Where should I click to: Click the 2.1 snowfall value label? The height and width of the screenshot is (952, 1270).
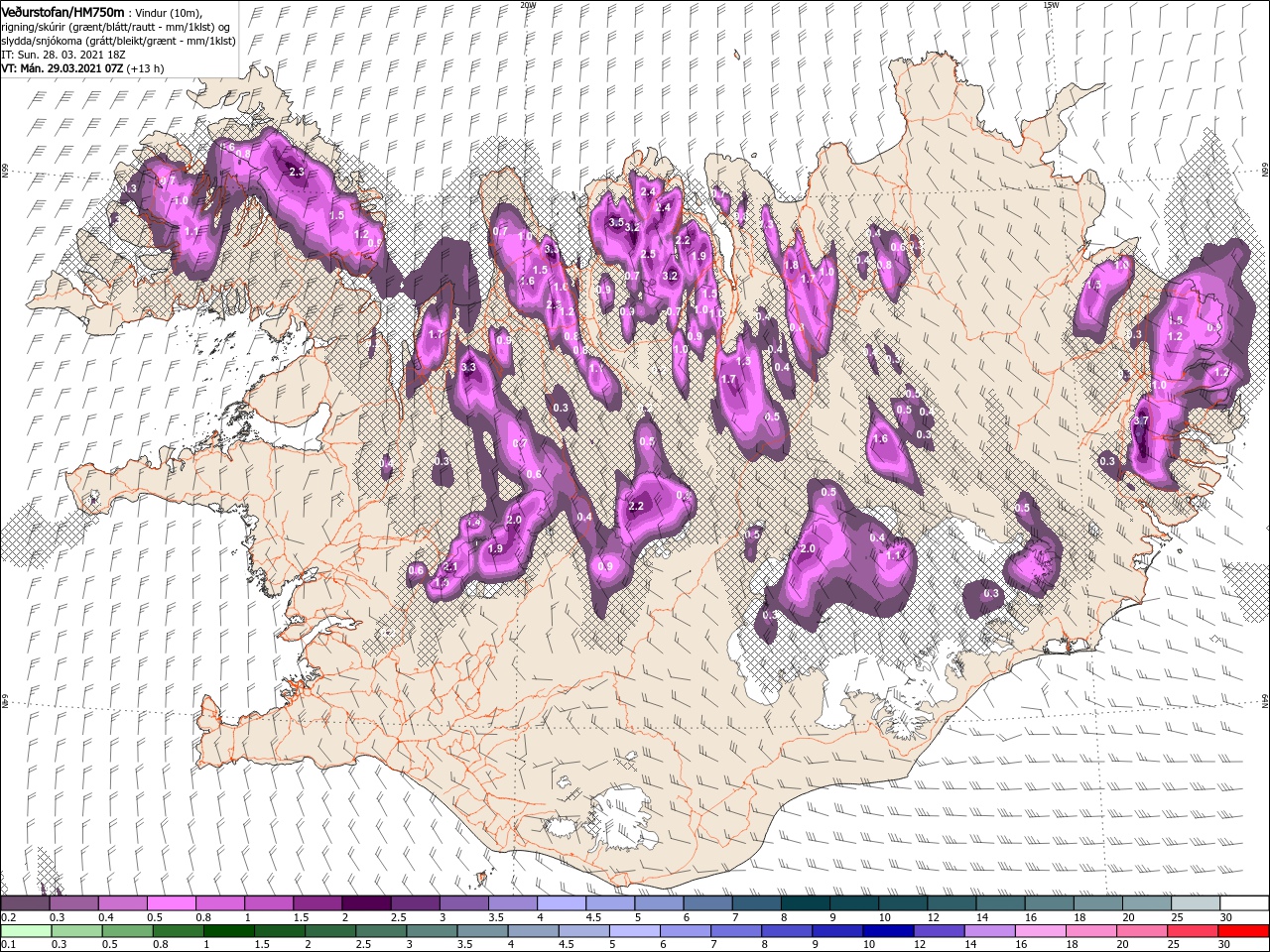point(451,566)
